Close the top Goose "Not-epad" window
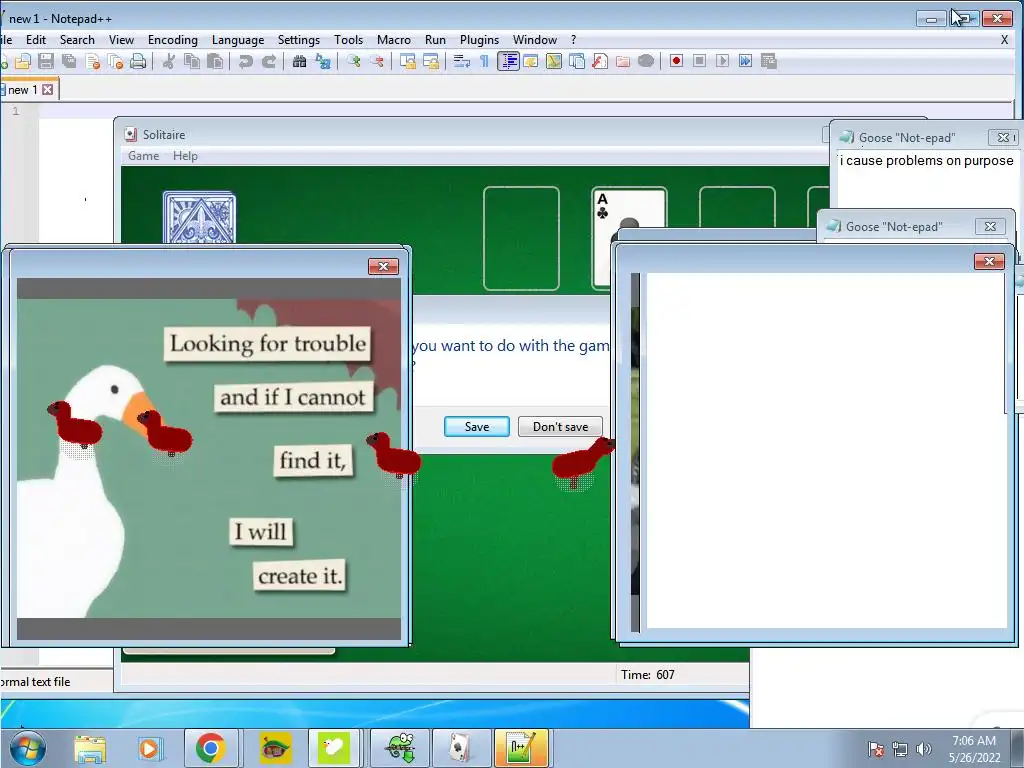The height and width of the screenshot is (768, 1024). coord(1003,137)
